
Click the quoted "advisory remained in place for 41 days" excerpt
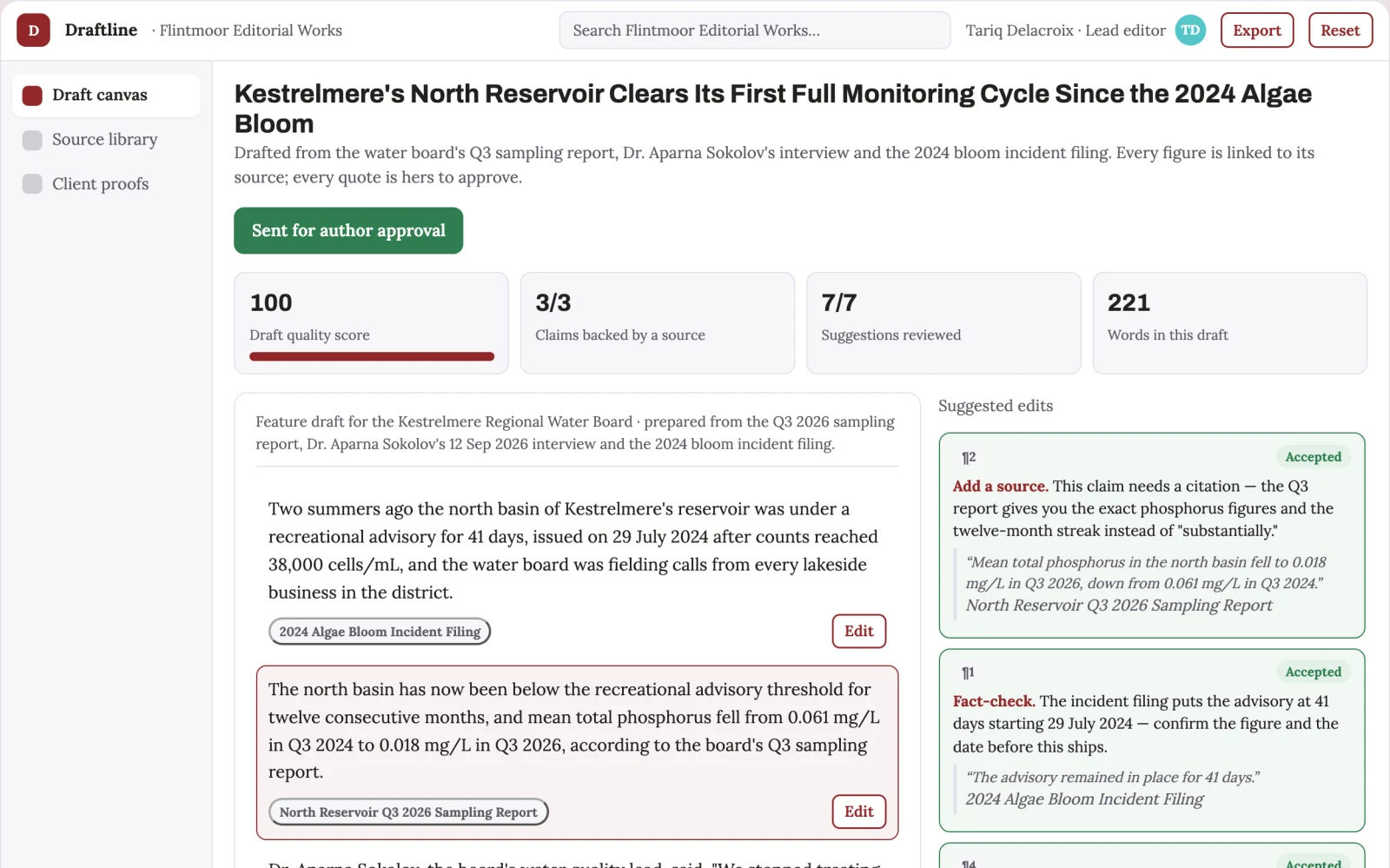click(1113, 778)
